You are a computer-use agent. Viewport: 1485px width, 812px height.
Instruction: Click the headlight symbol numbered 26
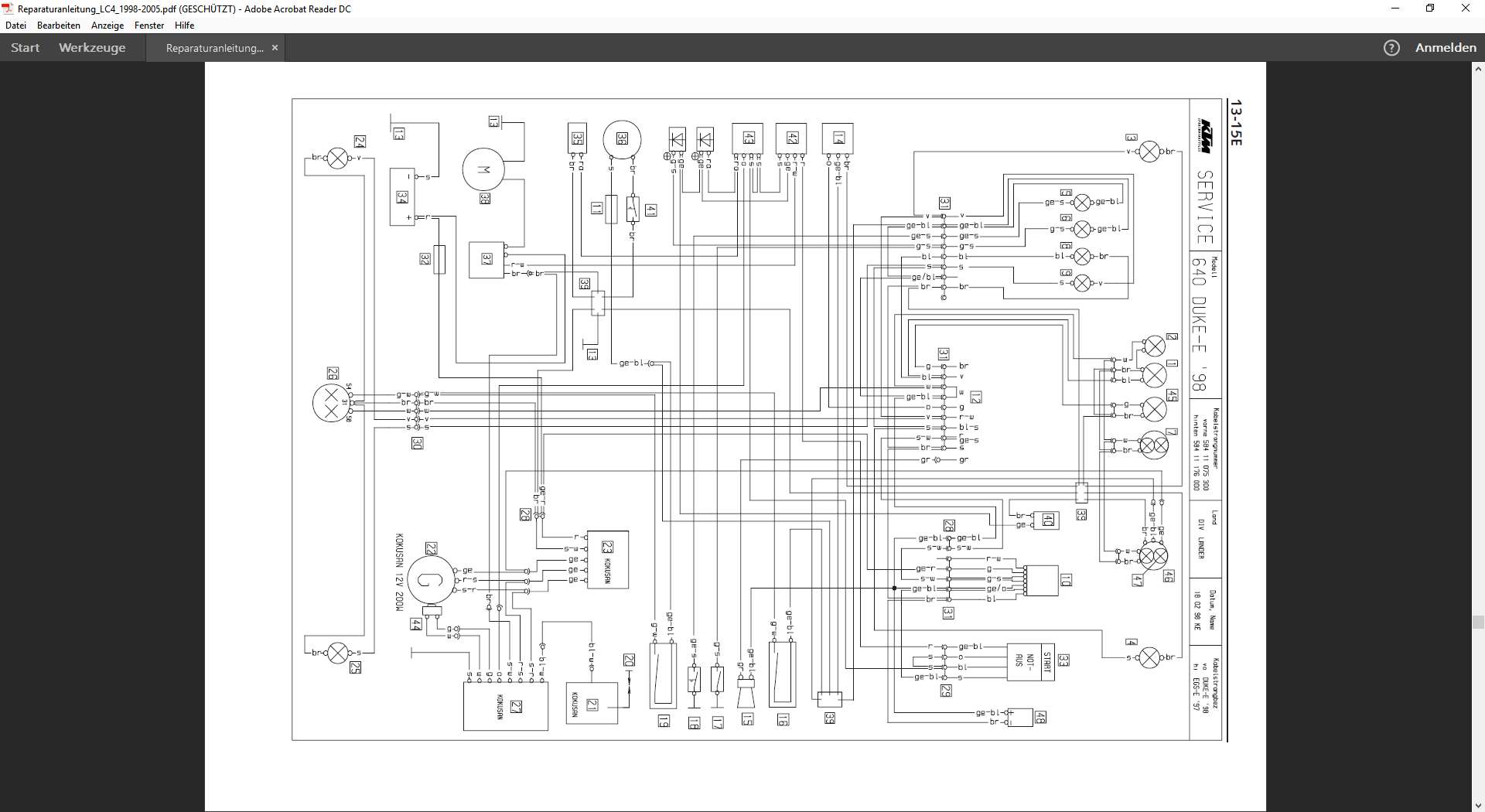coord(331,402)
